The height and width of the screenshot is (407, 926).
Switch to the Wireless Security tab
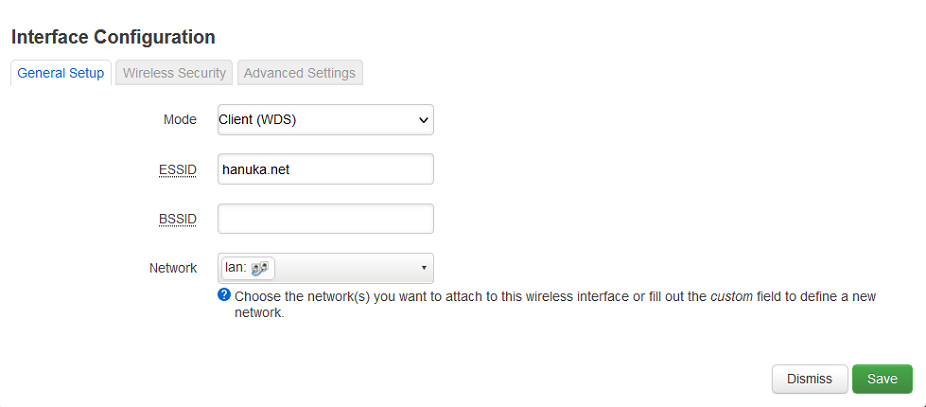point(174,73)
